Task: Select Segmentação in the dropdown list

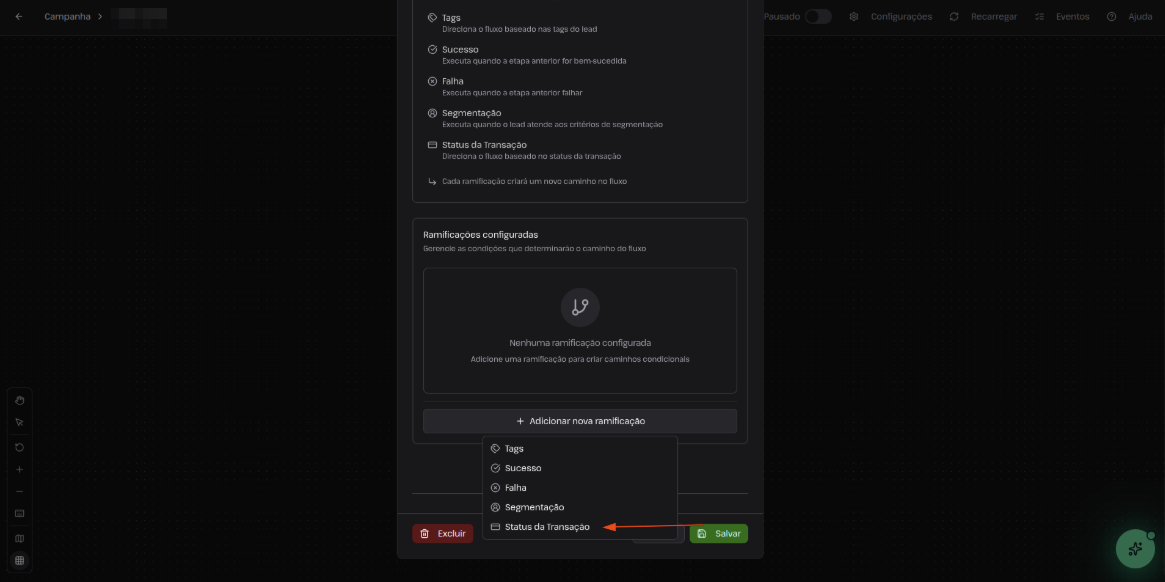Action: coord(534,507)
